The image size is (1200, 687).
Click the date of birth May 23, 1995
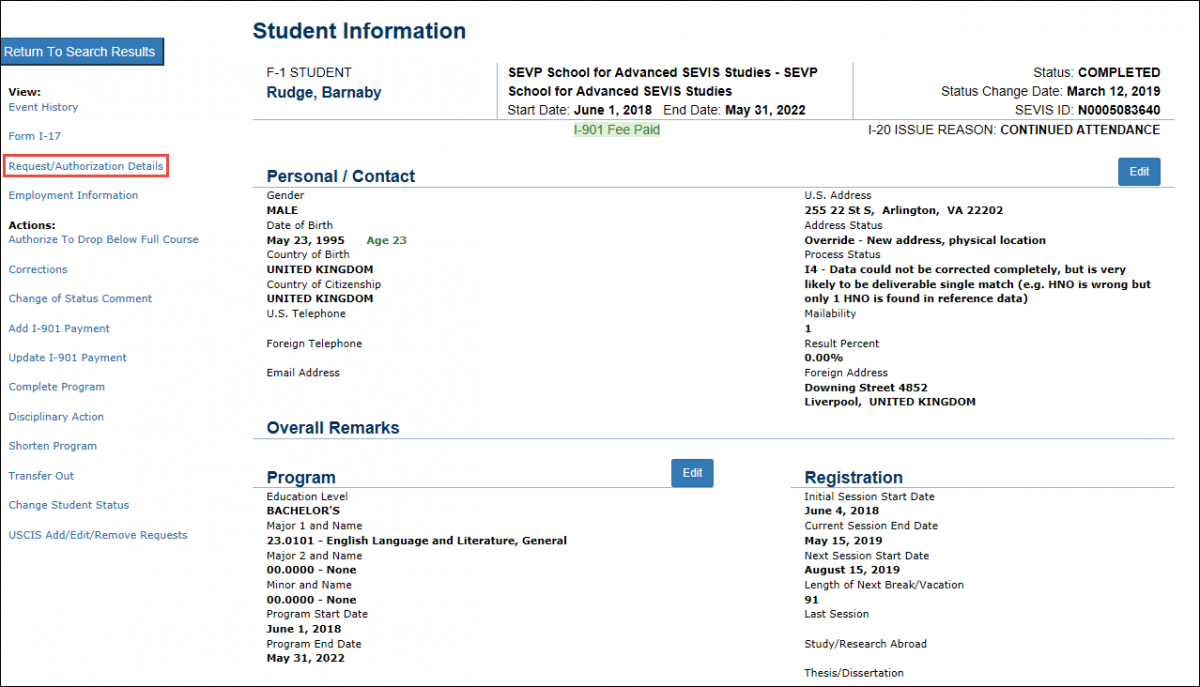point(306,240)
